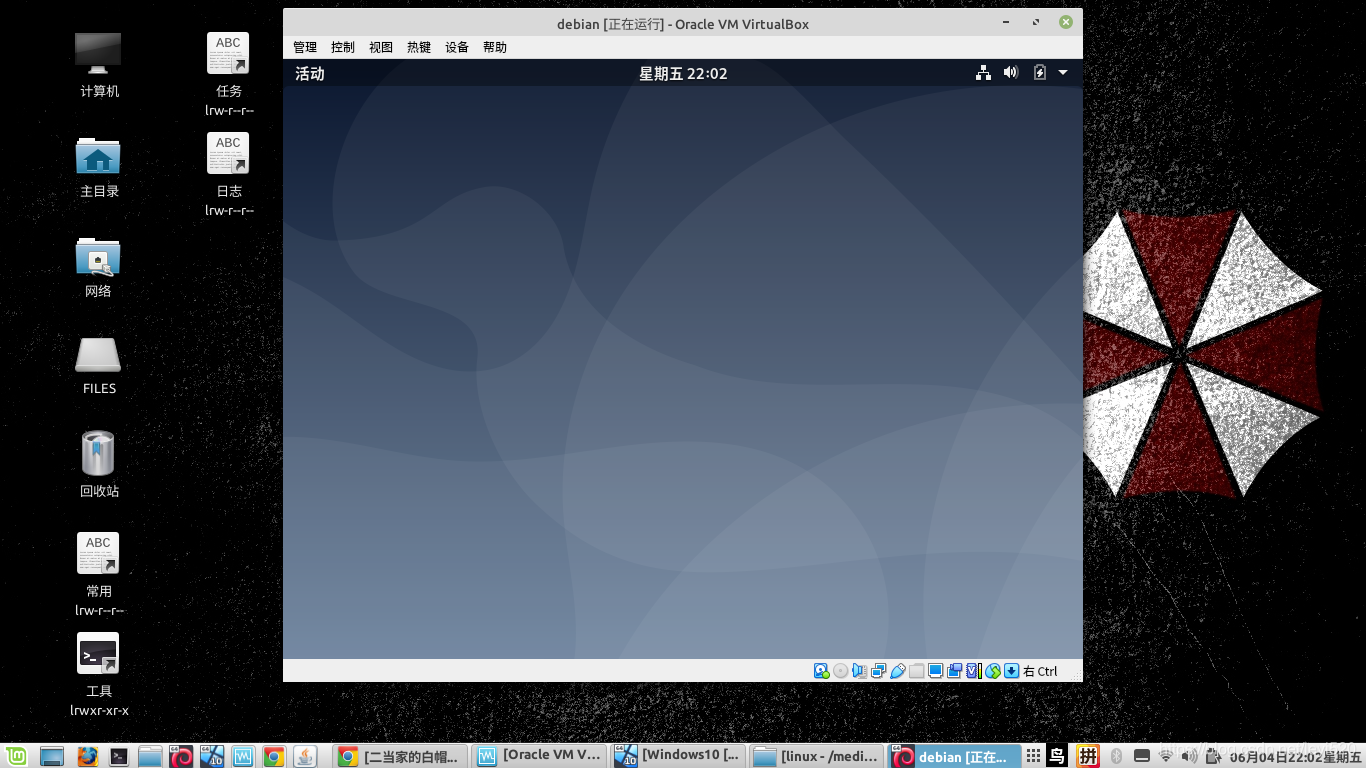1366x768 pixels.
Task: Click the network adapters indicator in VM status bar
Action: click(879, 671)
